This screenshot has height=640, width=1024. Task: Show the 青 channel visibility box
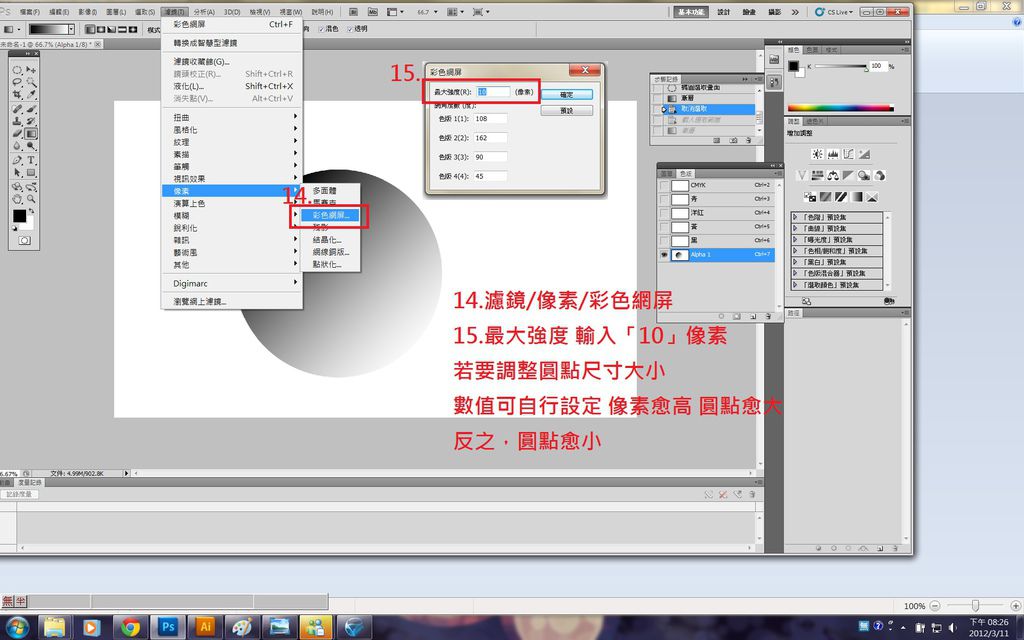[x=664, y=199]
